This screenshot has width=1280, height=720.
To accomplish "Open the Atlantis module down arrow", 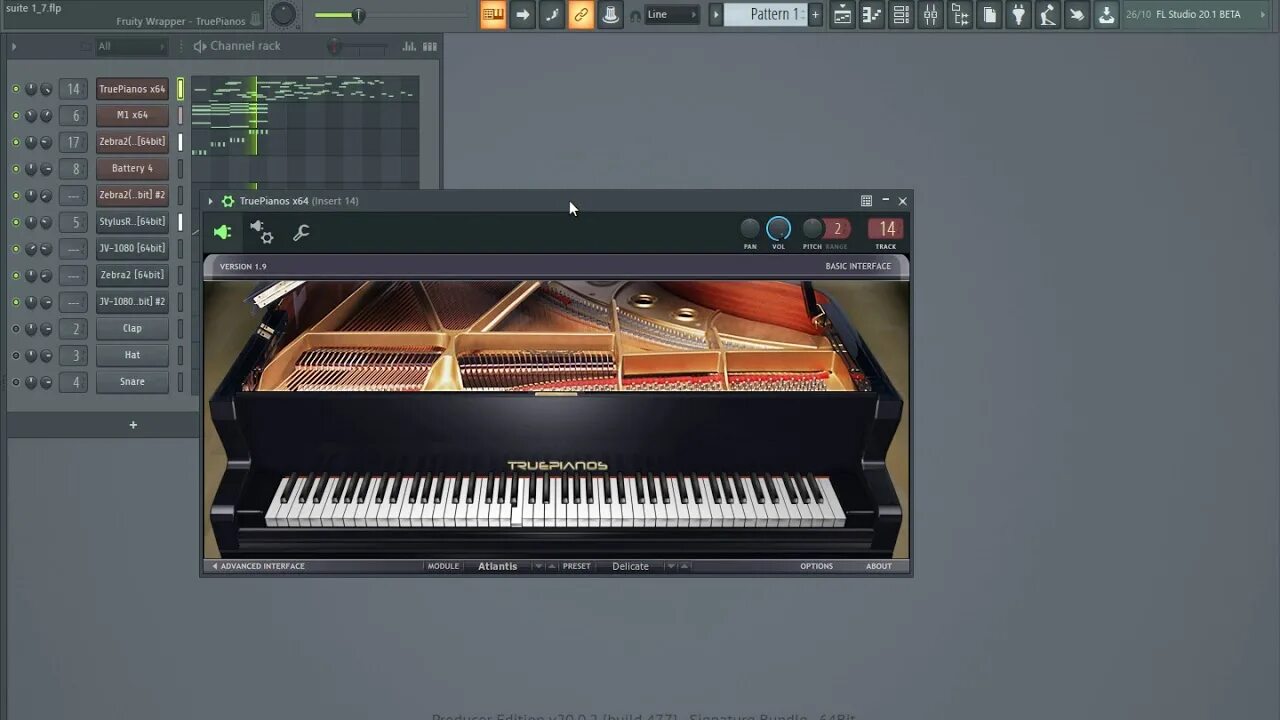I will pyautogui.click(x=538, y=566).
